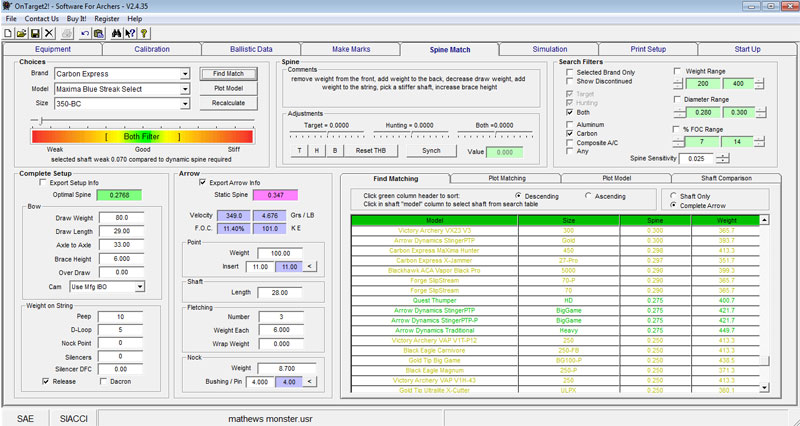The height and width of the screenshot is (426, 800).
Task: Open the Cam selection dropdown
Action: [x=140, y=287]
